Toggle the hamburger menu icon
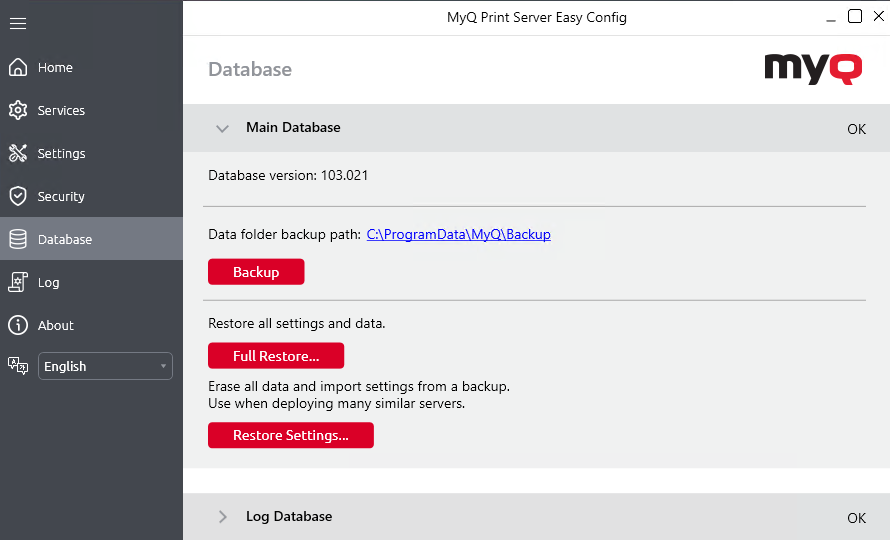 tap(18, 23)
